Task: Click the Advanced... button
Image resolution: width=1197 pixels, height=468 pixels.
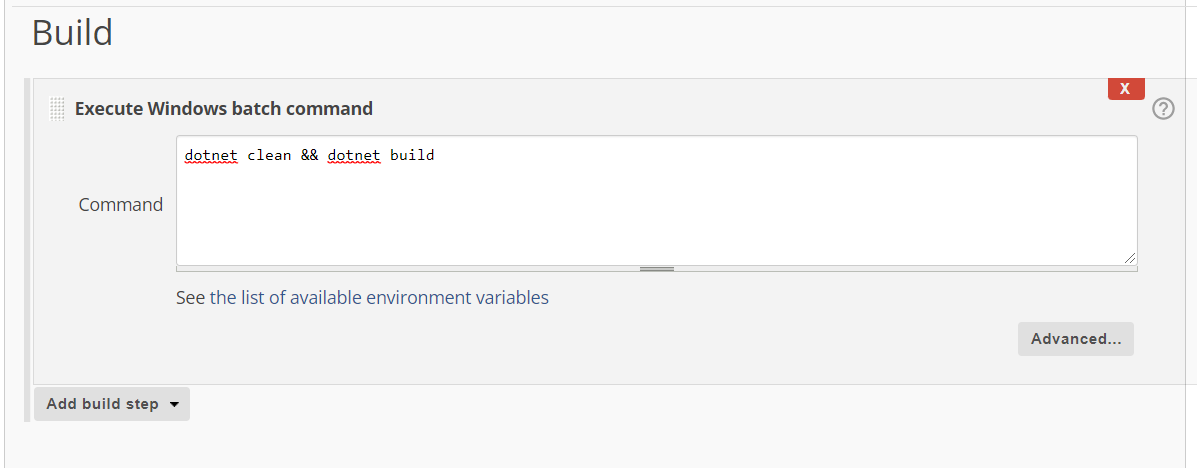Action: tap(1075, 339)
